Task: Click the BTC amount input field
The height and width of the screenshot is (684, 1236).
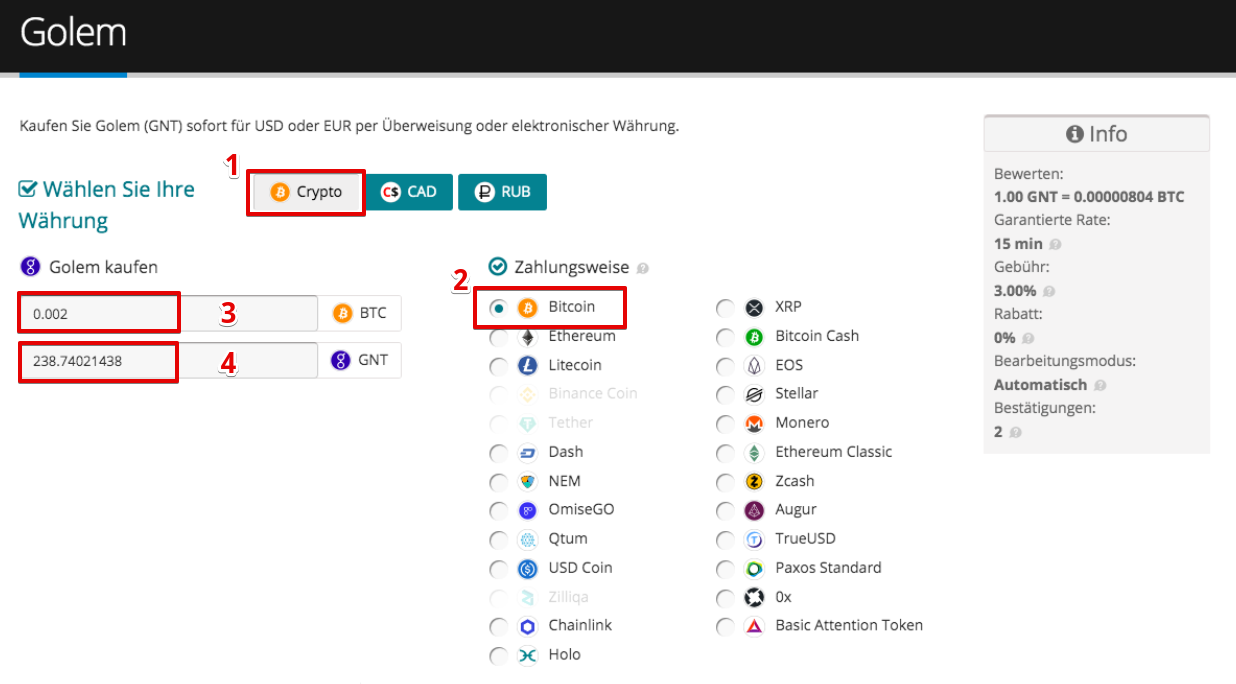Action: click(x=168, y=313)
